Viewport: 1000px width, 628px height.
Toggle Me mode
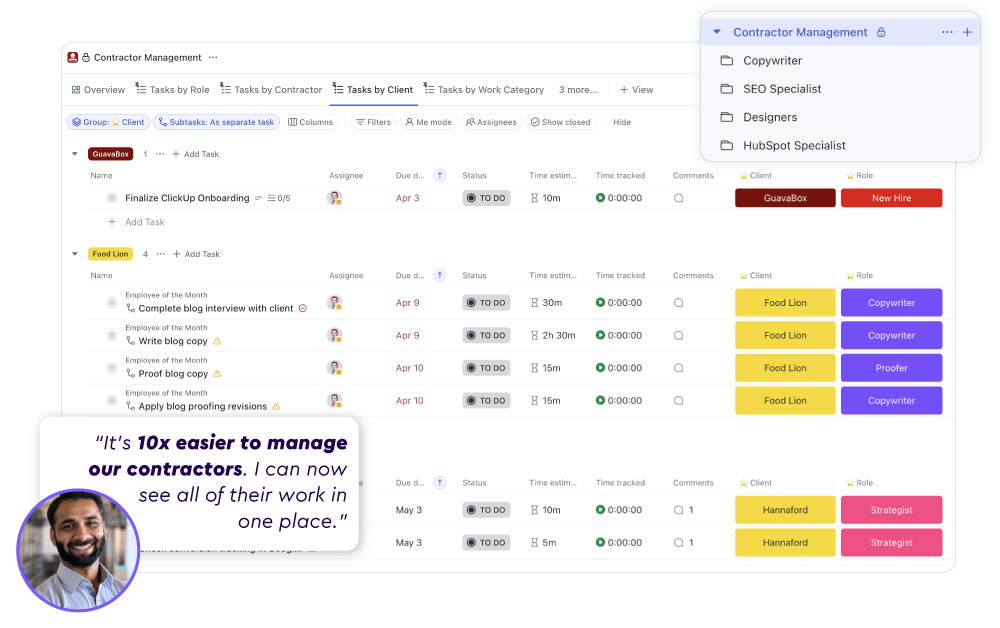tap(429, 122)
